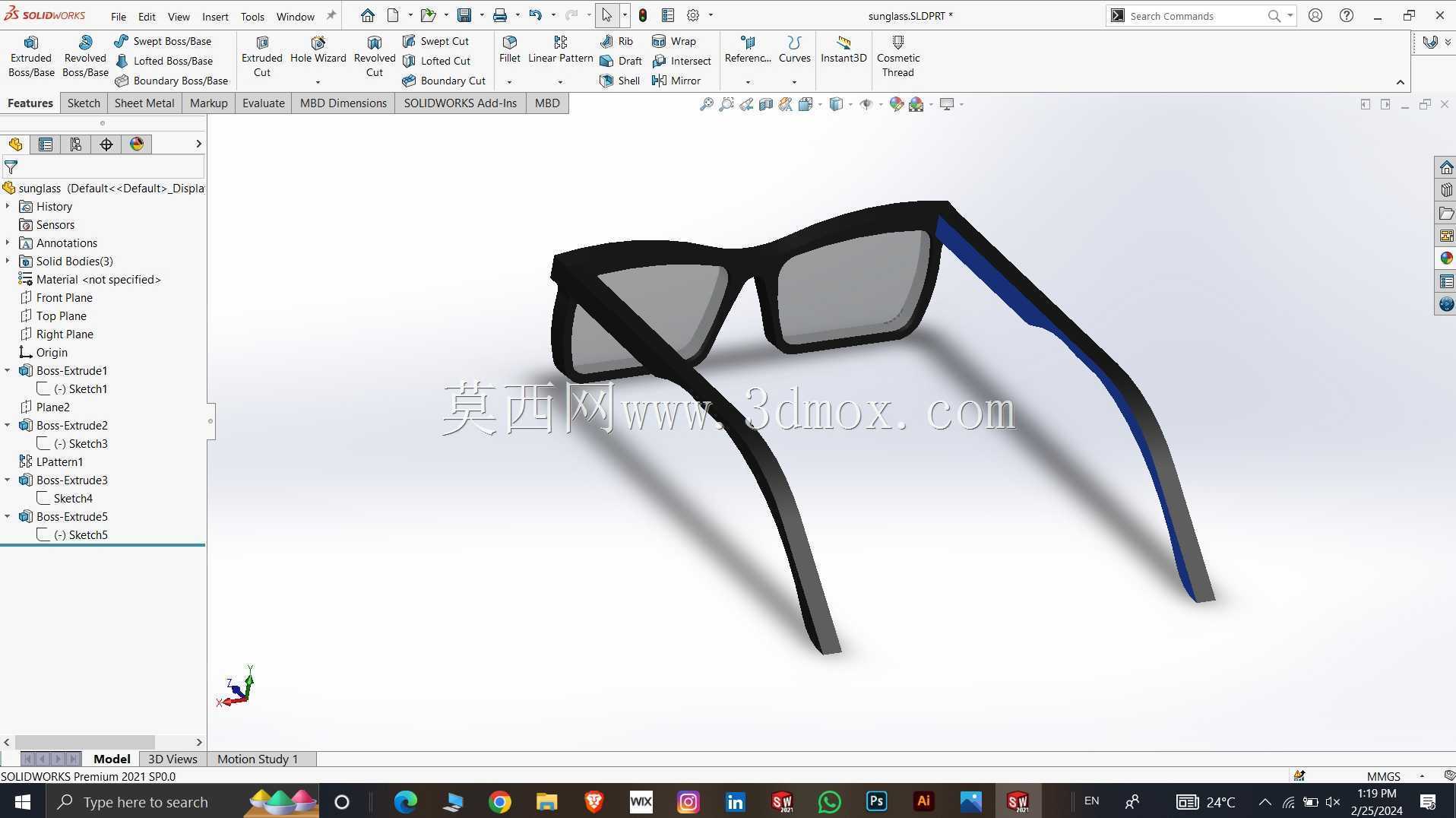Open the Insert menu
This screenshot has width=1456, height=818.
click(215, 16)
